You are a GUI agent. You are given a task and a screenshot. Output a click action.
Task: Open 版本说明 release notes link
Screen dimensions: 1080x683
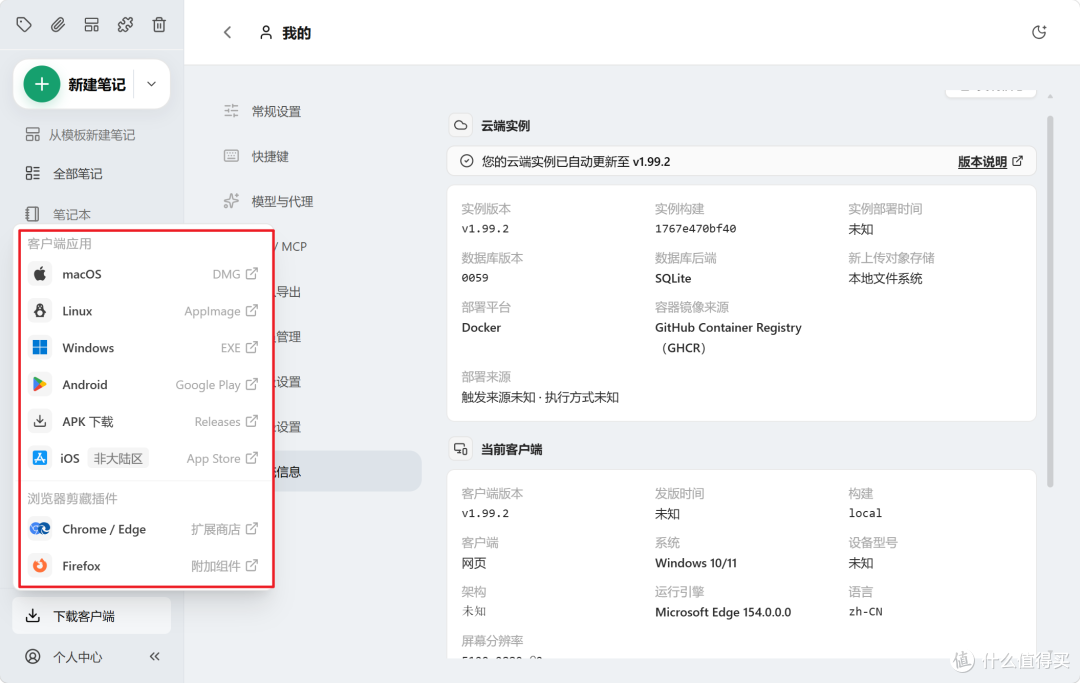(990, 162)
